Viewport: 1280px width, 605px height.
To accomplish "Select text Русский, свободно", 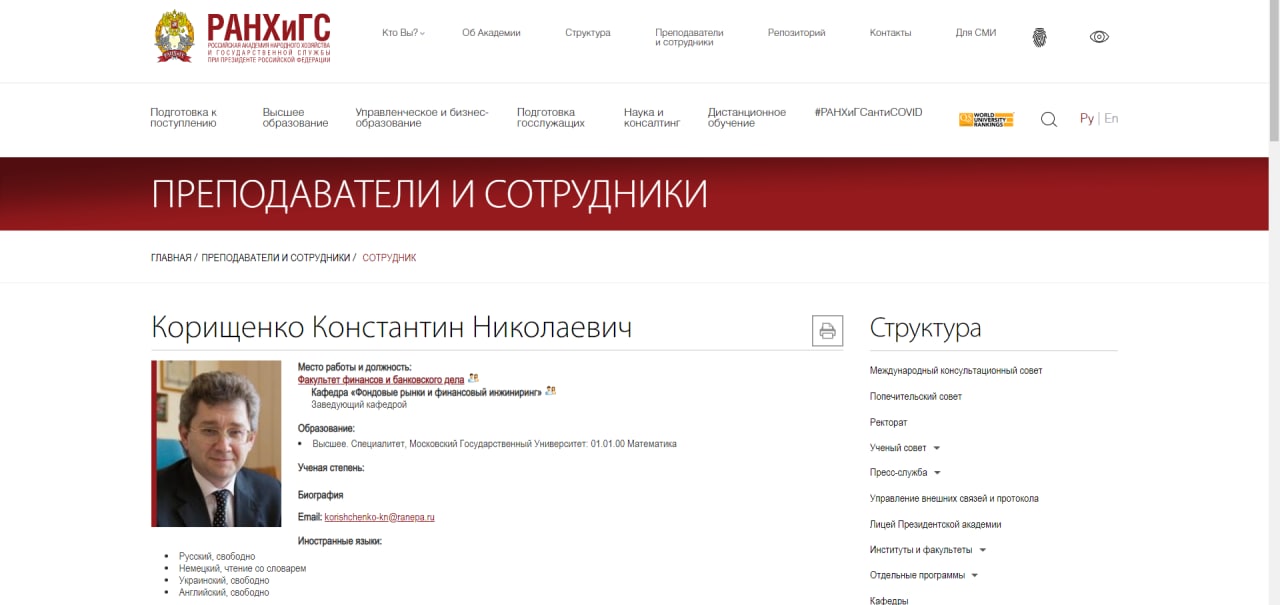I will click(217, 556).
